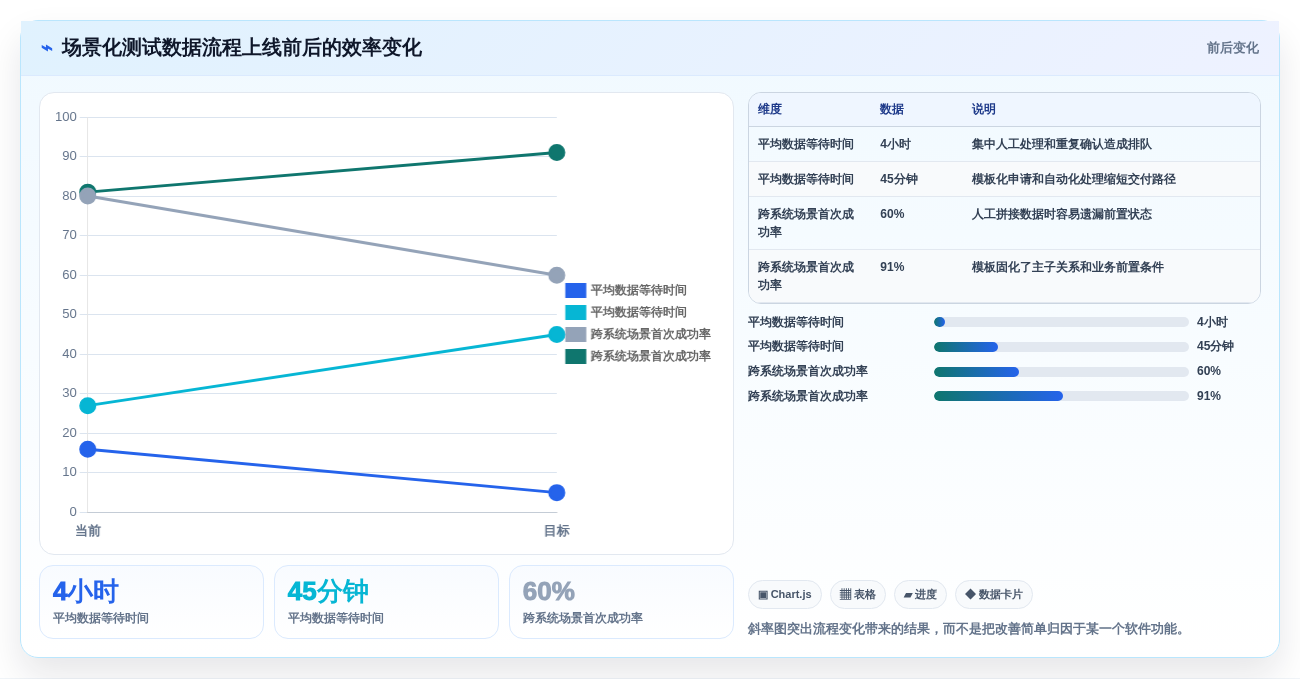Click the dark green point at 目标
This screenshot has width=1300, height=679.
[557, 152]
